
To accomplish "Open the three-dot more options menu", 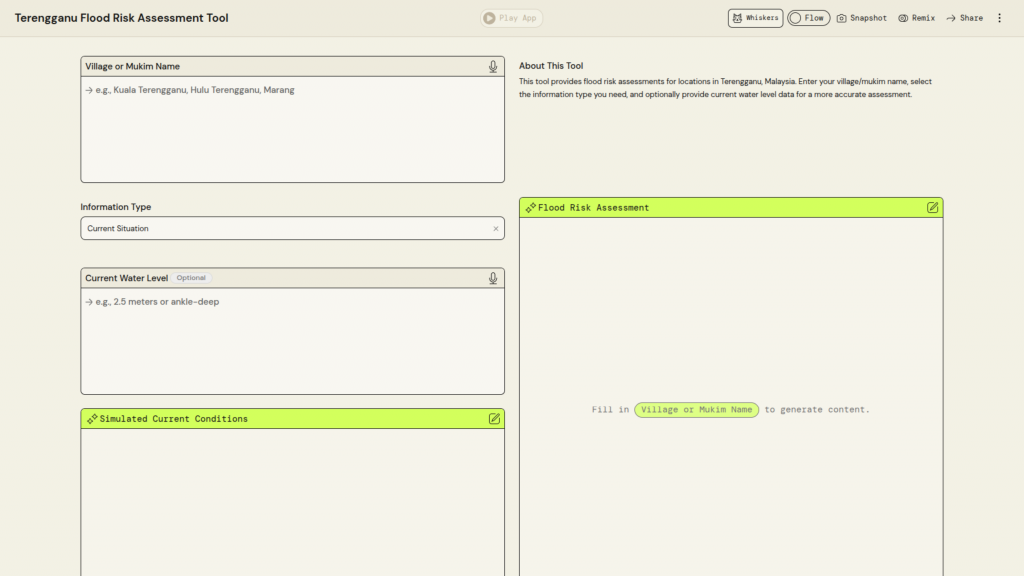I will tap(999, 18).
